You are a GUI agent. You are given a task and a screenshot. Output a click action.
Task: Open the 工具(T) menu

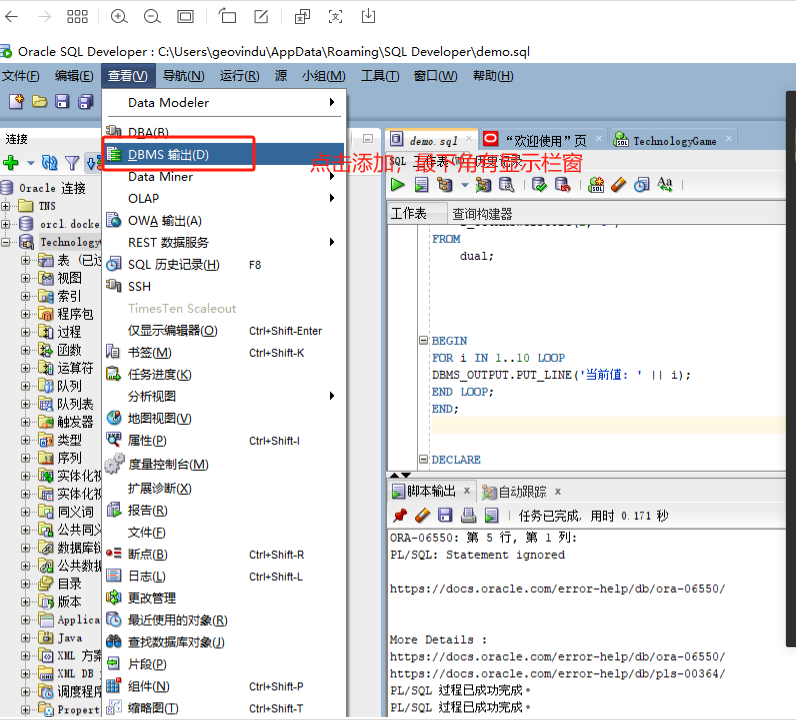click(x=380, y=76)
